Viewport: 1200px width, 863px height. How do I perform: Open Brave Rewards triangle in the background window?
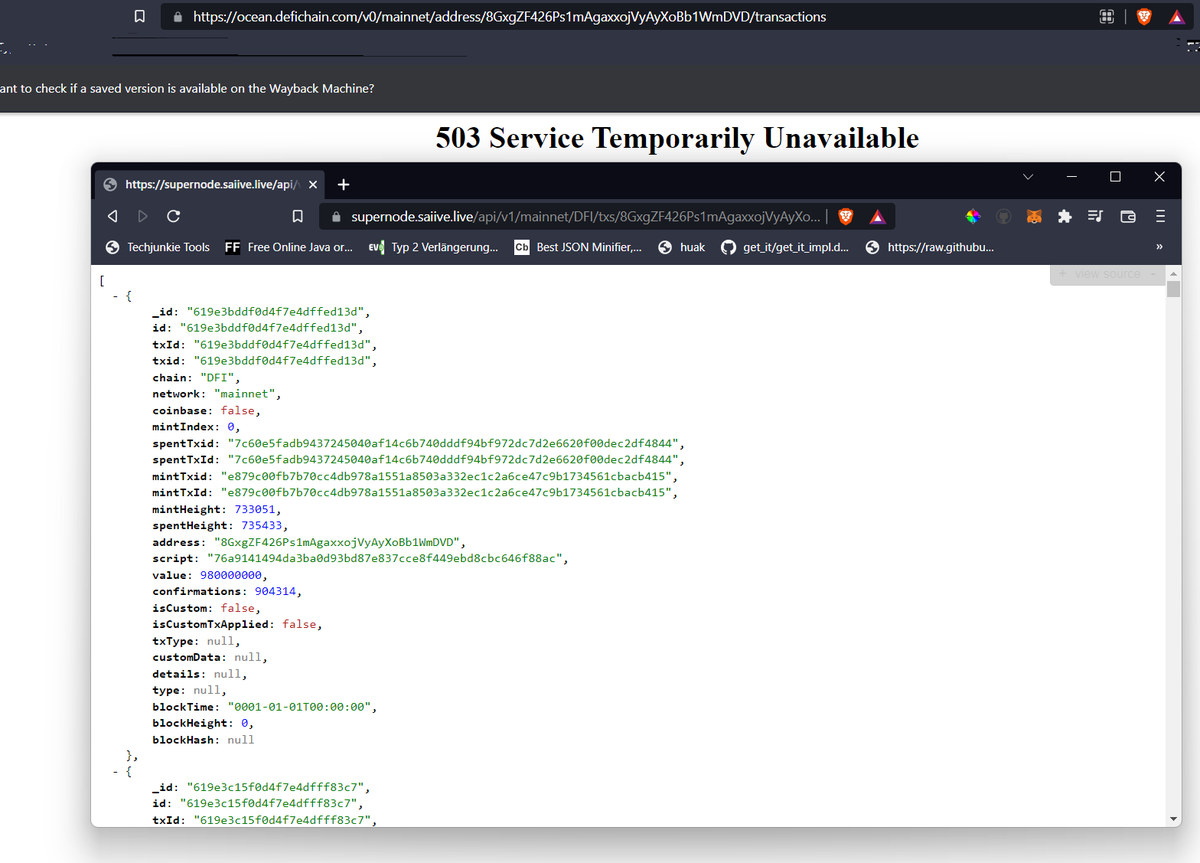click(1177, 17)
